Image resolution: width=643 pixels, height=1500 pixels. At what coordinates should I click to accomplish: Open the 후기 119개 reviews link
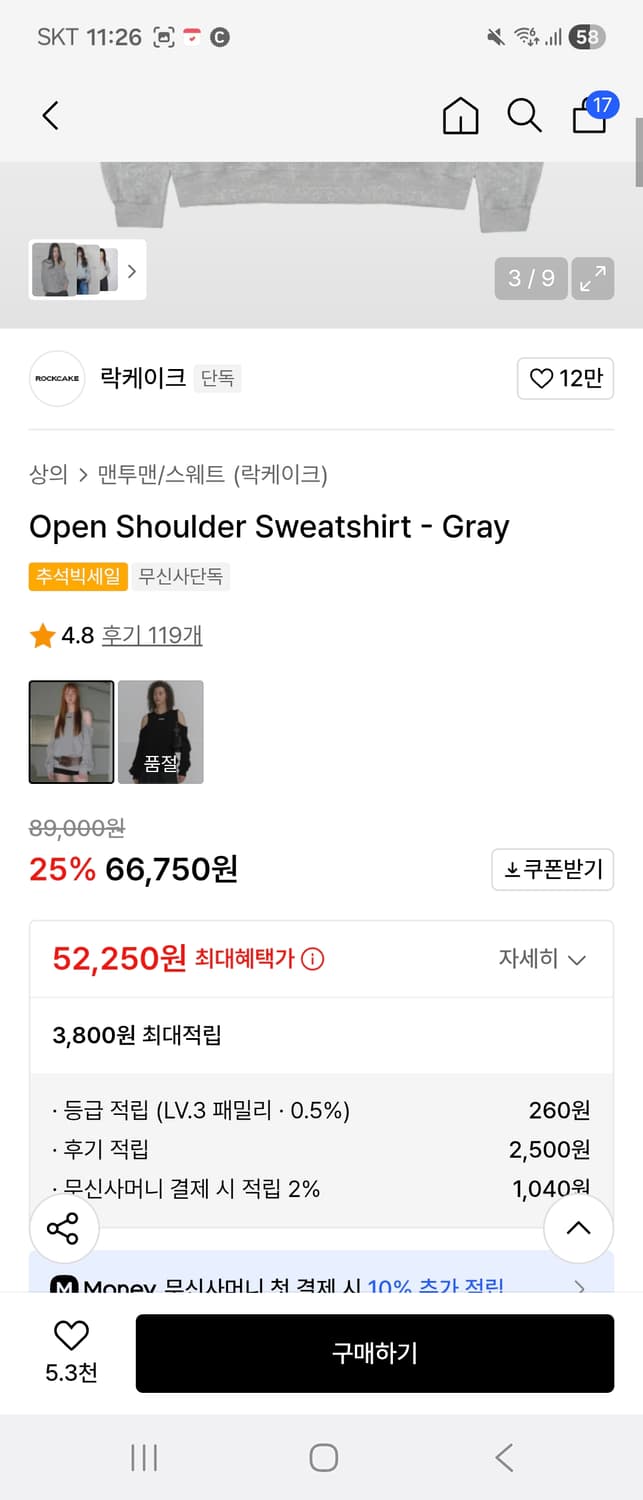point(152,635)
